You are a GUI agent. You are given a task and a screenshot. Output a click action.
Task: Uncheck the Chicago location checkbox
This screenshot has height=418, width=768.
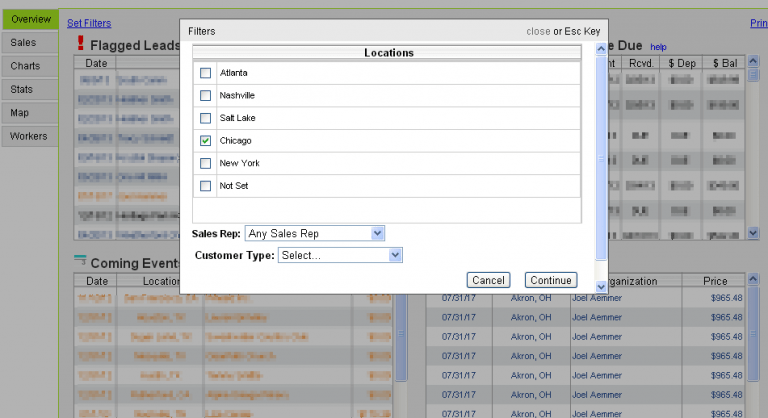coord(206,141)
